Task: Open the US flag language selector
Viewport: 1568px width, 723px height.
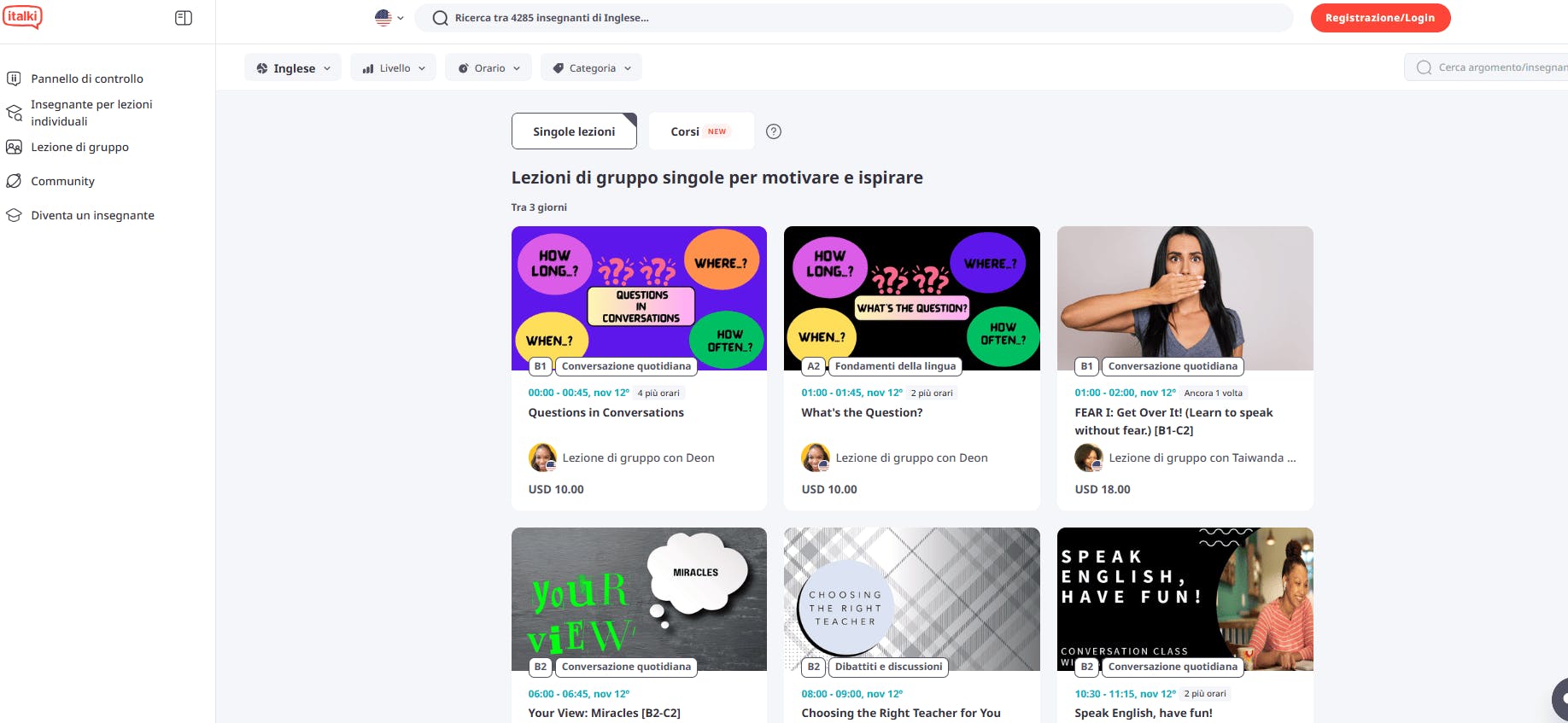Action: pyautogui.click(x=389, y=18)
